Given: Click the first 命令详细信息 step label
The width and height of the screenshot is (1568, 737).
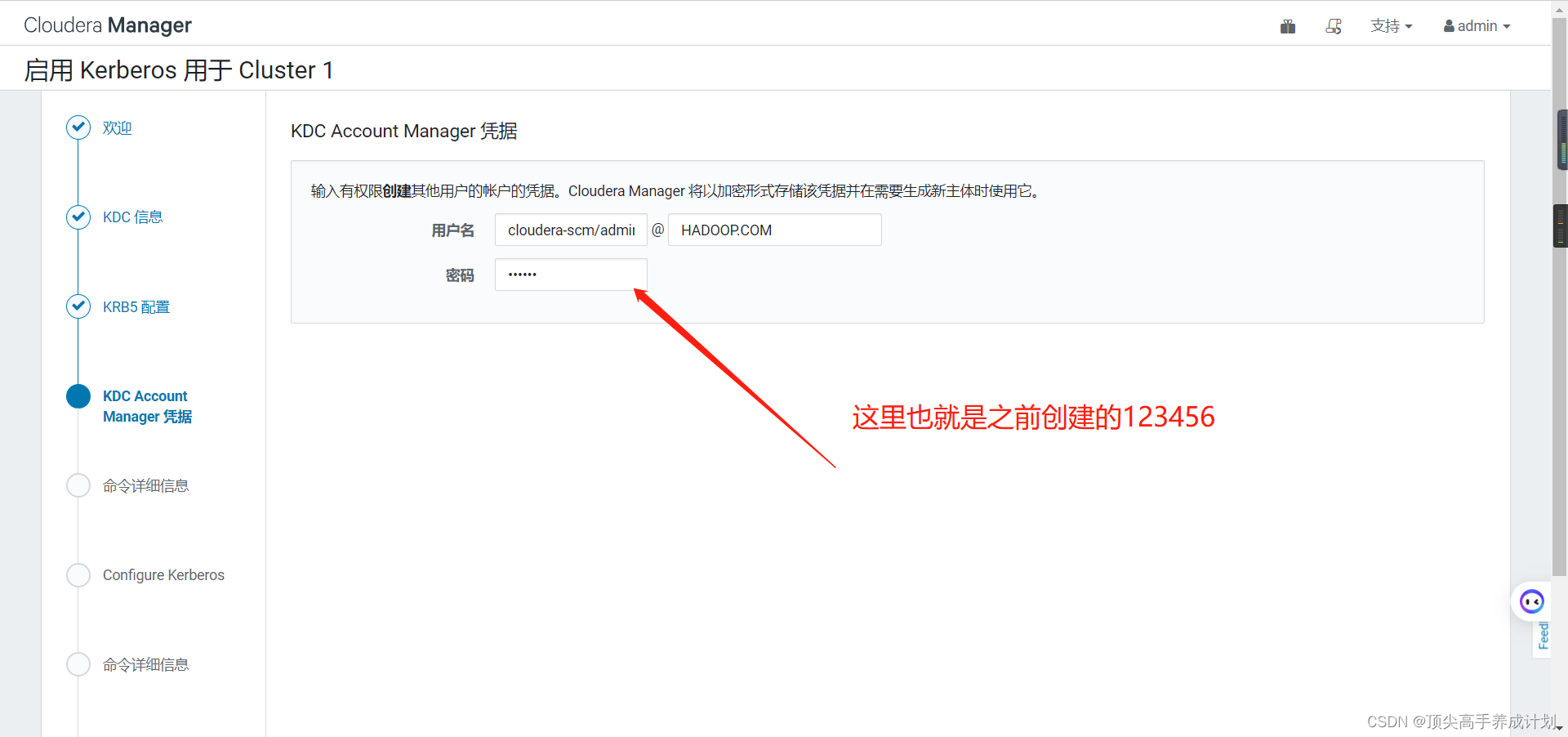Looking at the screenshot, I should coord(146,486).
